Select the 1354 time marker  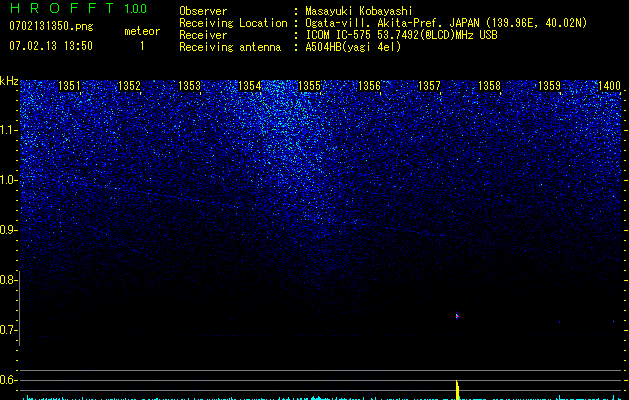click(x=250, y=86)
